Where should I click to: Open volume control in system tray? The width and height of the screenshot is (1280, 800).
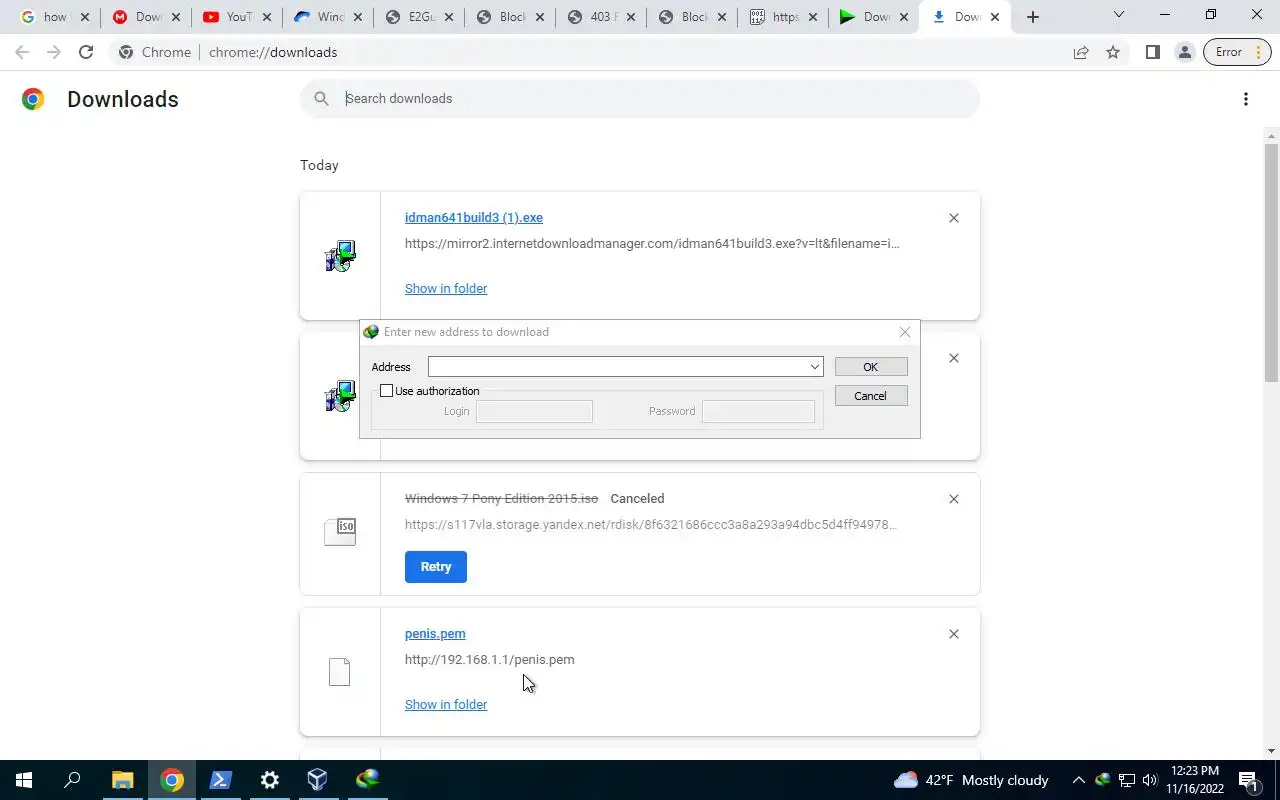[x=1149, y=780]
